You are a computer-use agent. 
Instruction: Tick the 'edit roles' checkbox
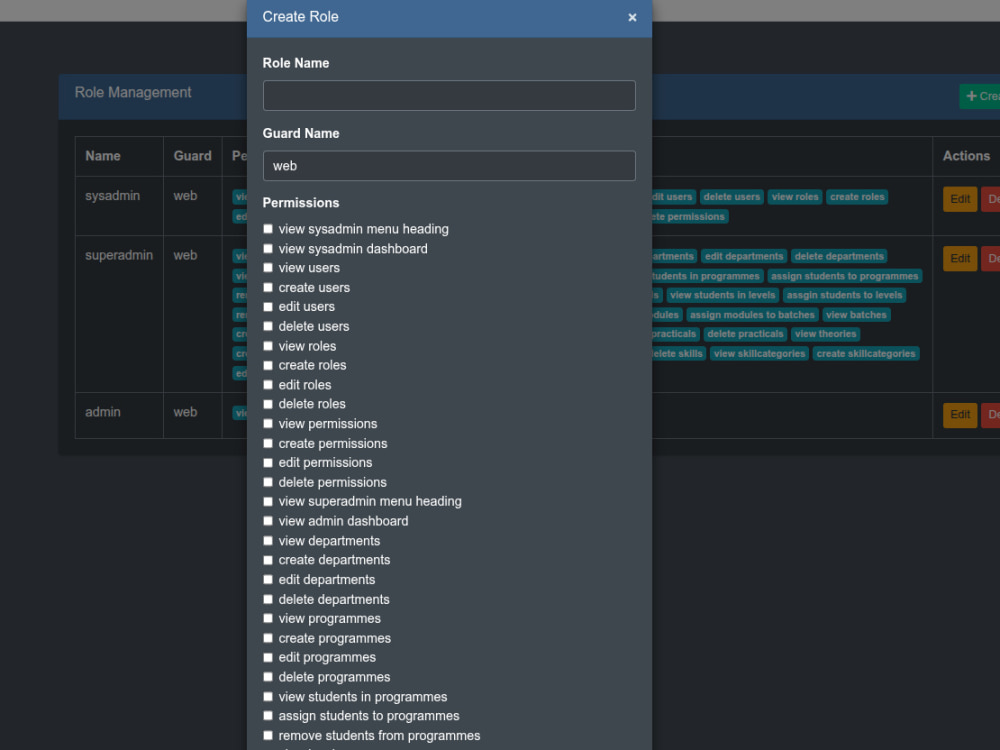[x=268, y=385]
